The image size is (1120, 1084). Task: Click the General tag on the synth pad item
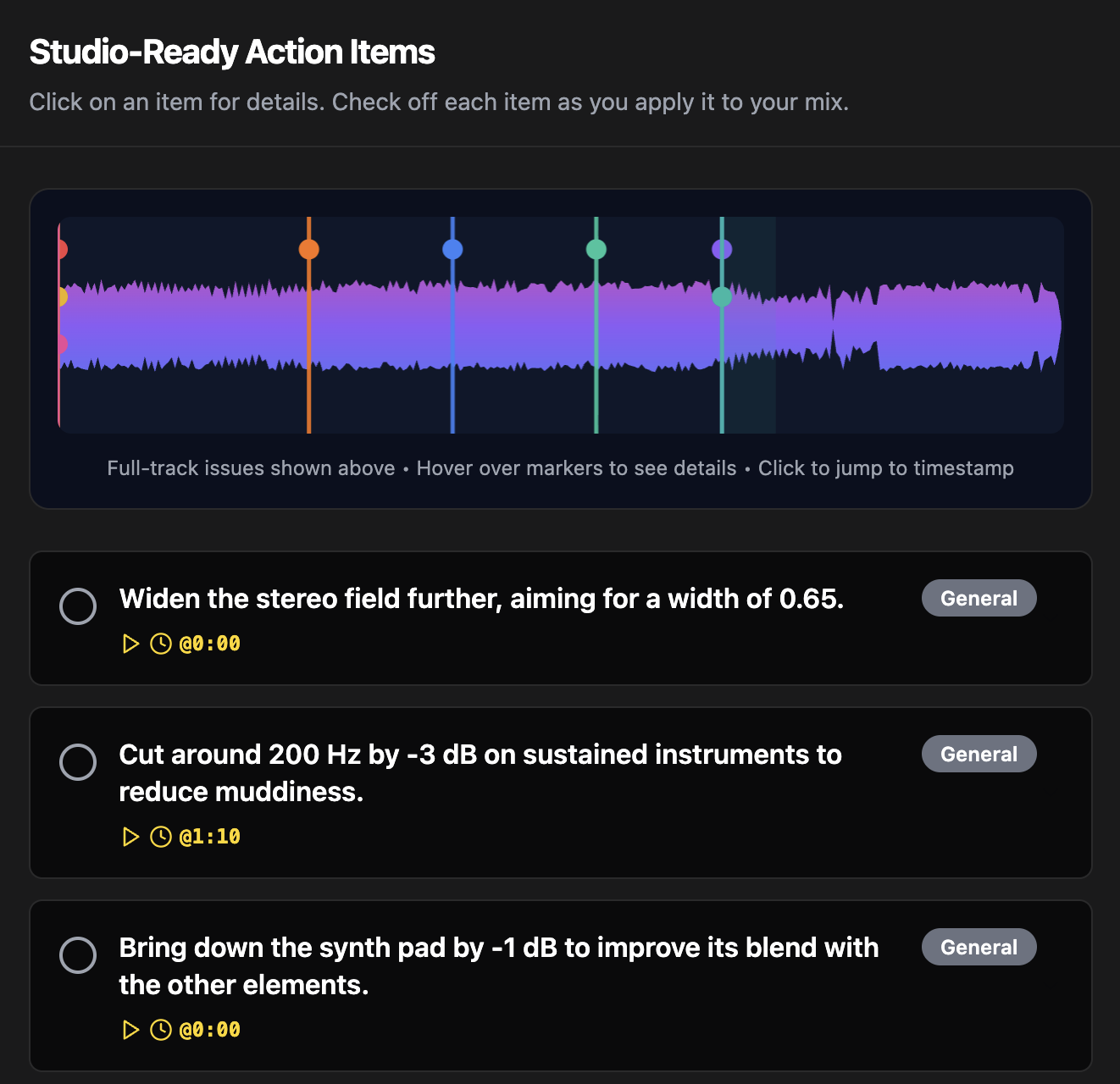(979, 947)
